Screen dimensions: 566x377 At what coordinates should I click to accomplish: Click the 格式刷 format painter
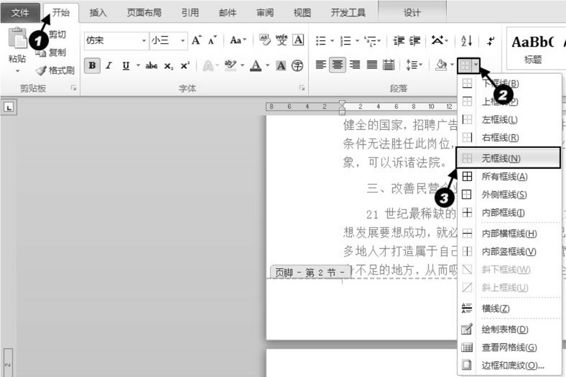55,70
